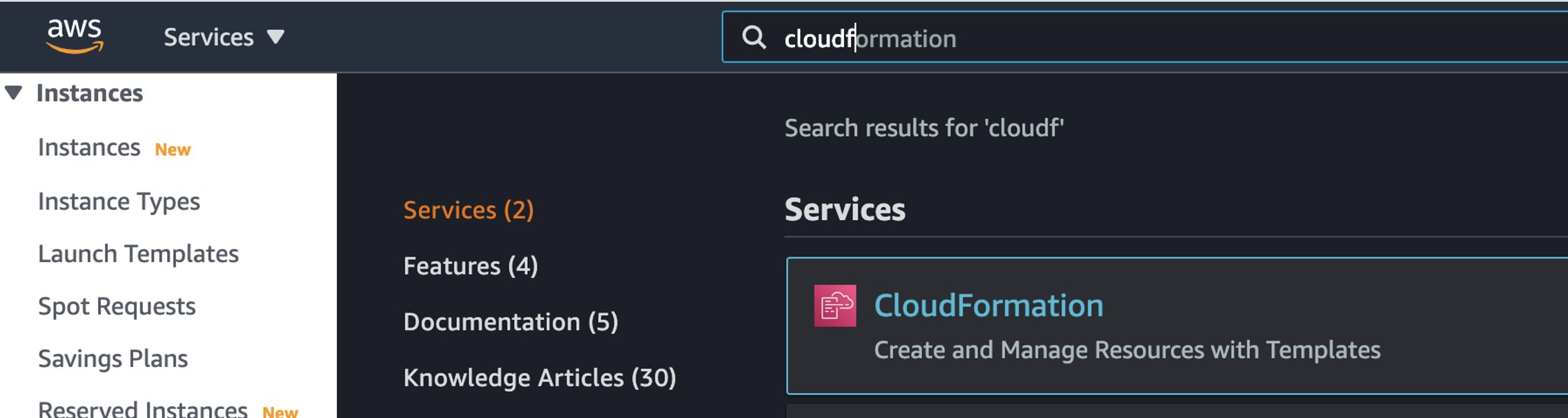Click the CloudFormation service icon
The image size is (1568, 418).
pos(835,306)
